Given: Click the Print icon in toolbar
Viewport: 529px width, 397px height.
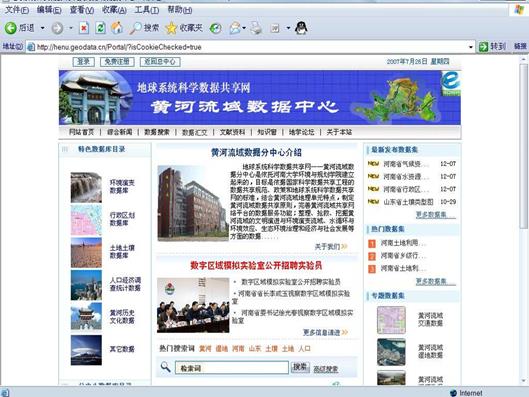Looking at the screenshot, I should (256, 28).
